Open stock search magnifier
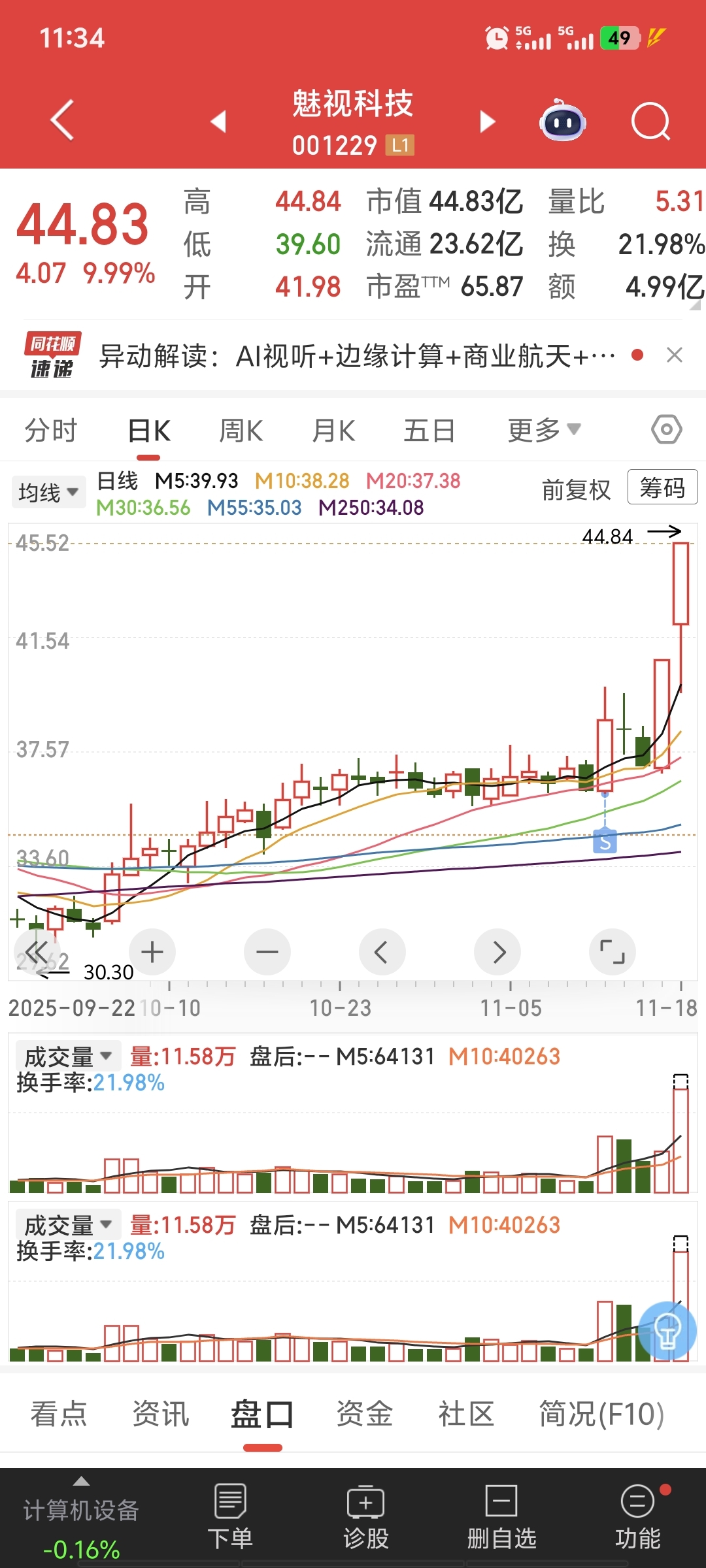 (x=651, y=122)
